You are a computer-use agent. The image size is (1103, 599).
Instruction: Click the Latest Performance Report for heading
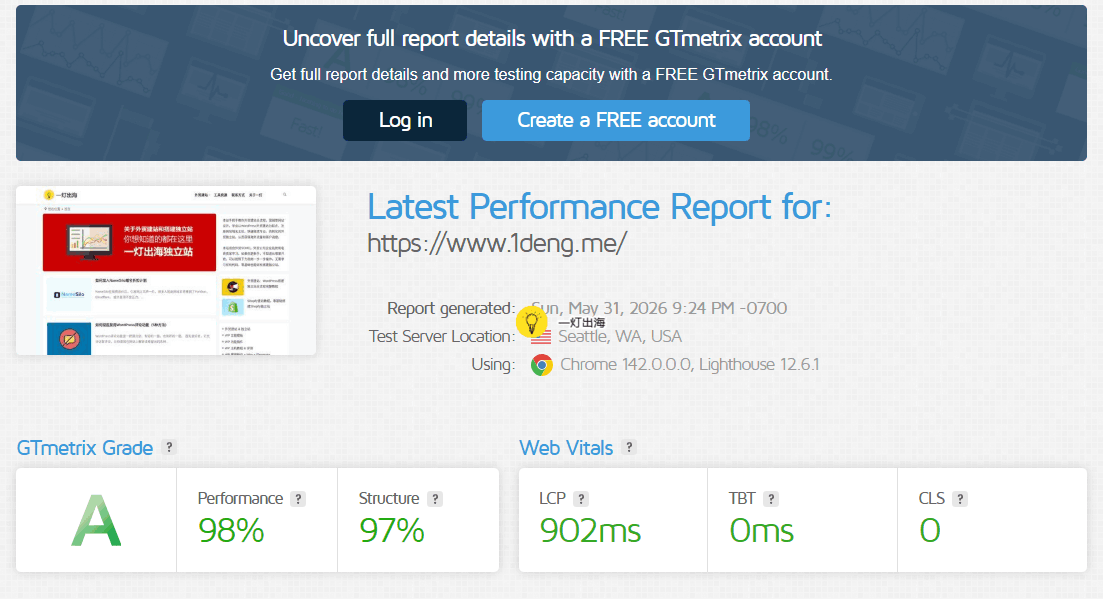point(599,207)
